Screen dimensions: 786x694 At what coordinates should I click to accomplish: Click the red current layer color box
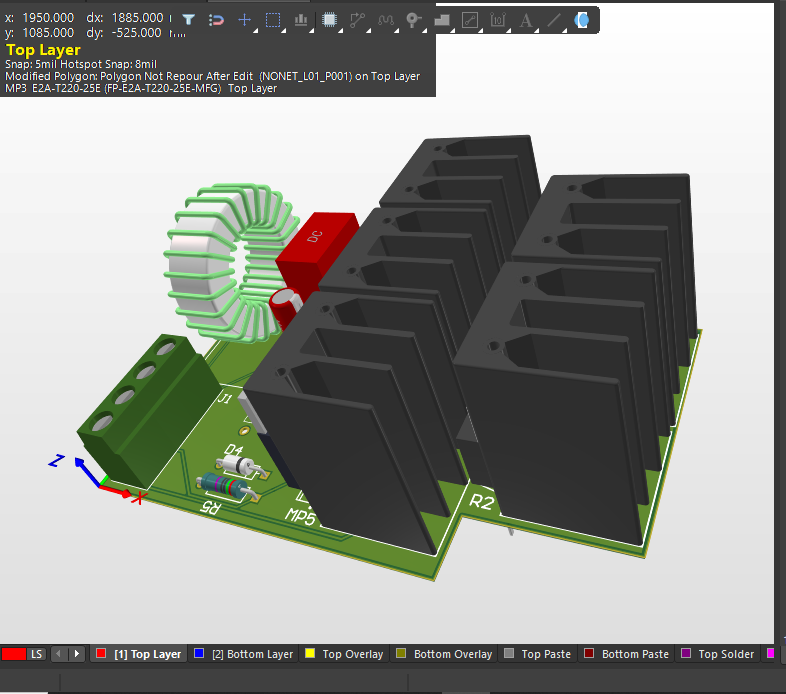click(14, 654)
